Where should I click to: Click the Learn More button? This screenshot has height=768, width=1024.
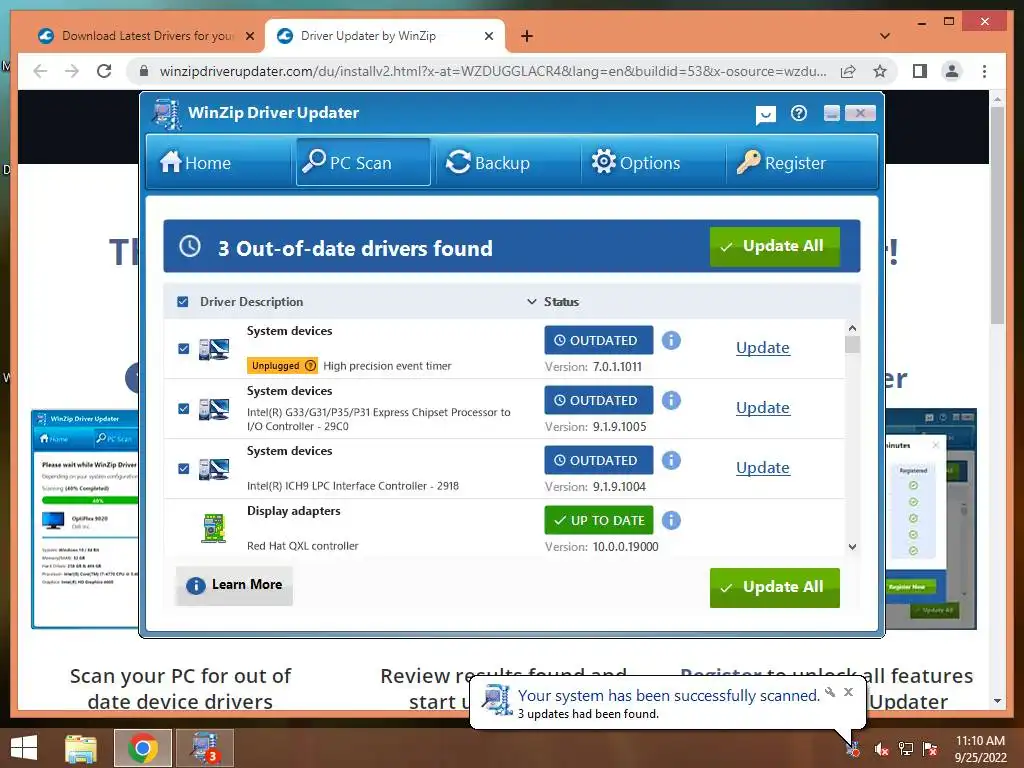click(x=234, y=585)
